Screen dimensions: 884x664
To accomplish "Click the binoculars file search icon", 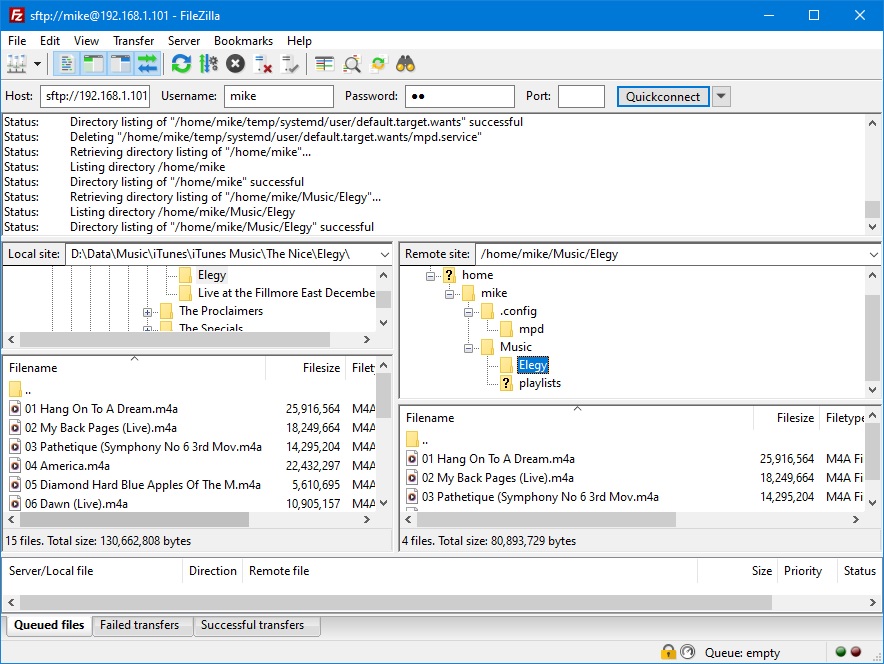I will pyautogui.click(x=405, y=64).
